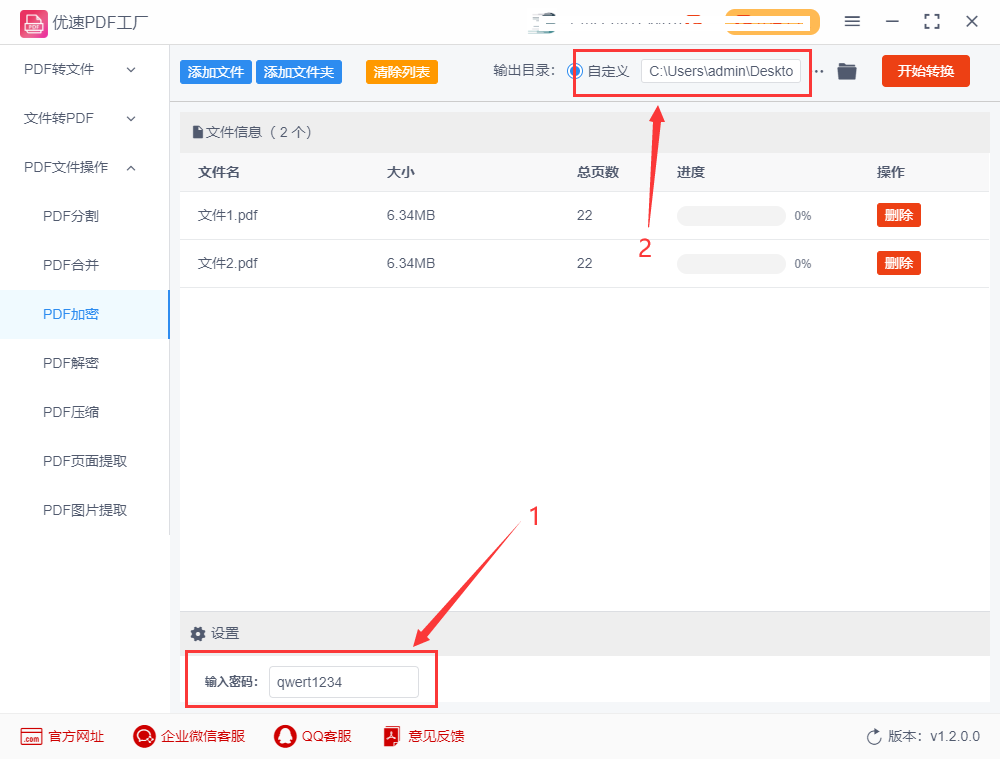Click the progress bar for 文件1.pdf
The width and height of the screenshot is (1000, 760).
[x=731, y=216]
